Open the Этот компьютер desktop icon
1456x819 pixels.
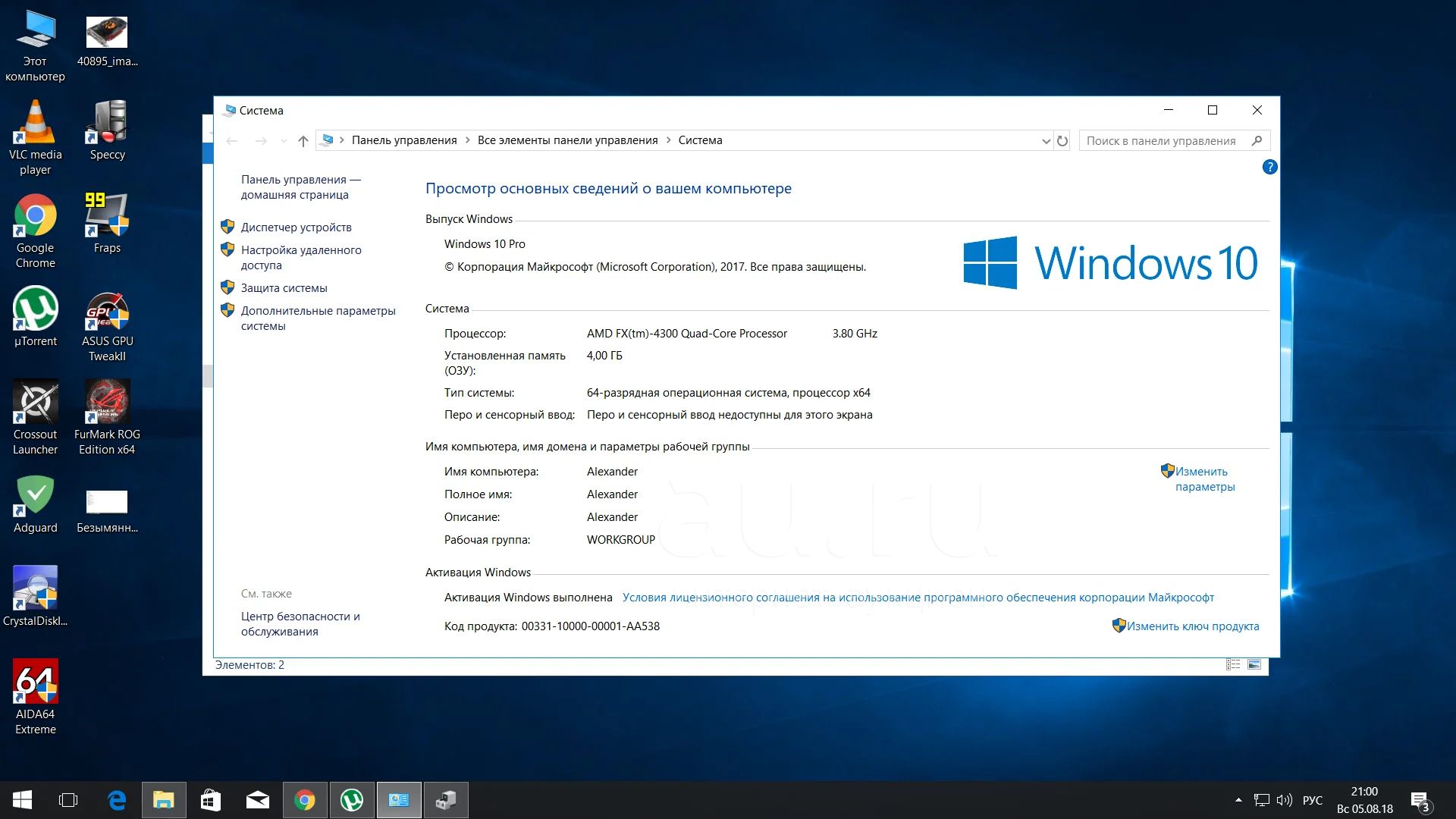(35, 45)
